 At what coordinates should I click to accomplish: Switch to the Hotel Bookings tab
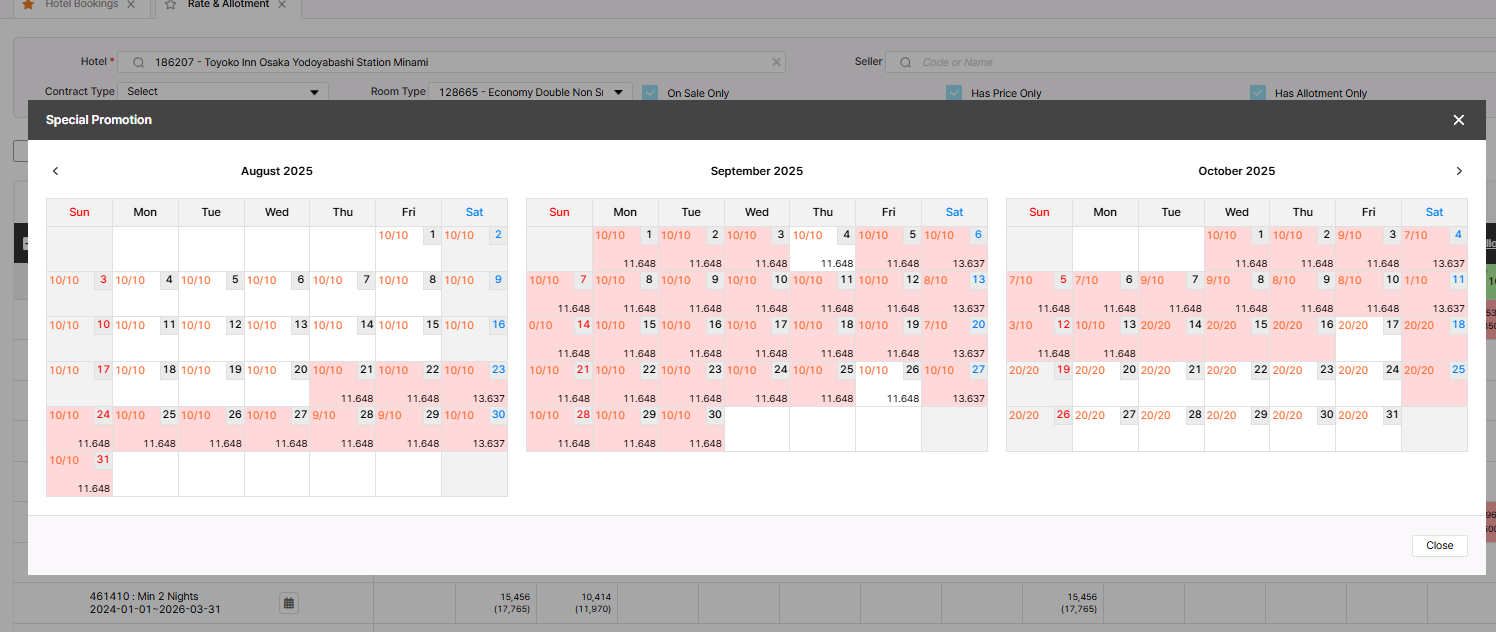click(x=81, y=5)
